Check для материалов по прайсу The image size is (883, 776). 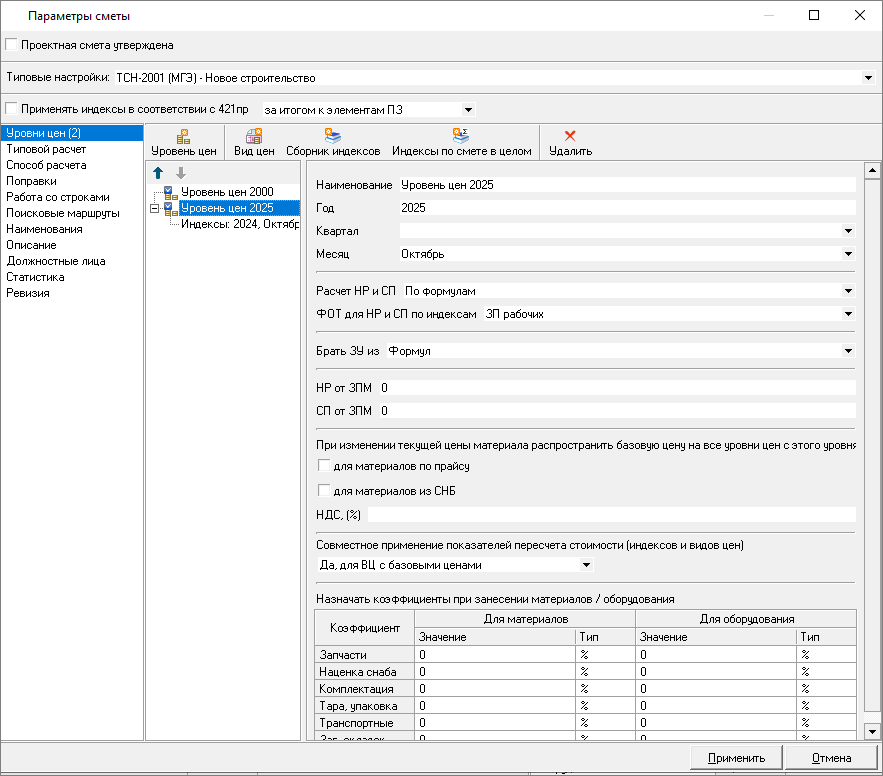point(324,466)
